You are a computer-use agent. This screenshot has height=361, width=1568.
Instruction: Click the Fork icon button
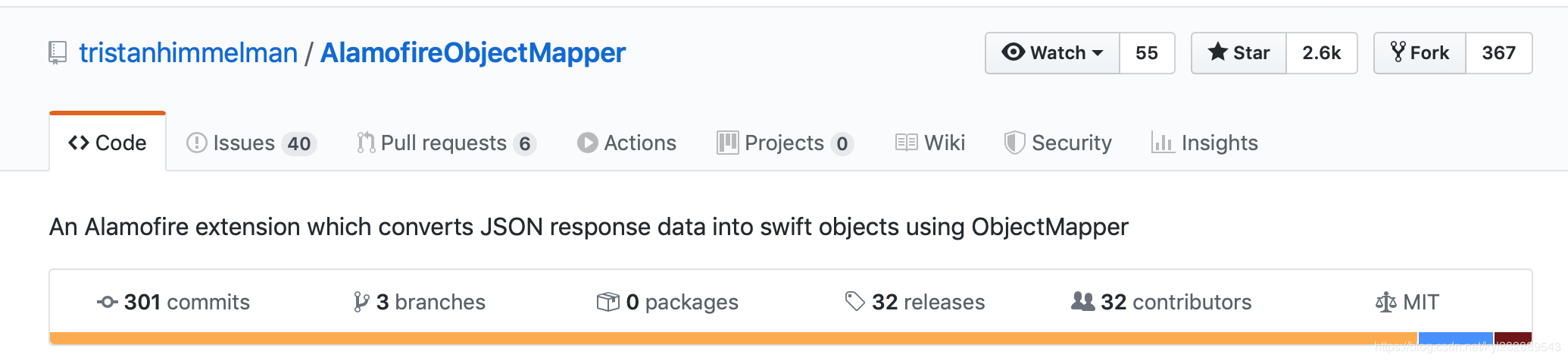1420,53
